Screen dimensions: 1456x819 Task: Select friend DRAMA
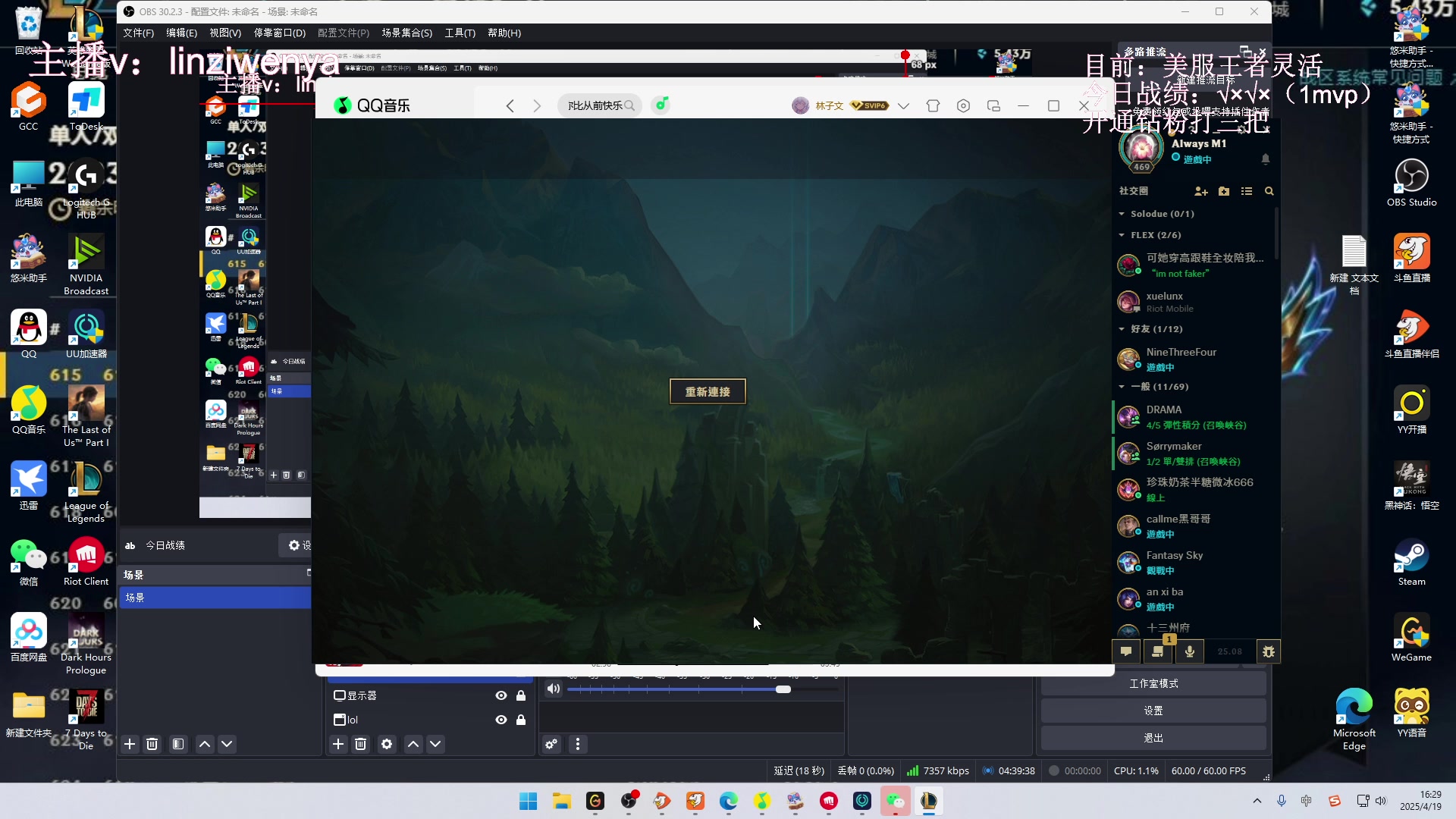[1194, 417]
